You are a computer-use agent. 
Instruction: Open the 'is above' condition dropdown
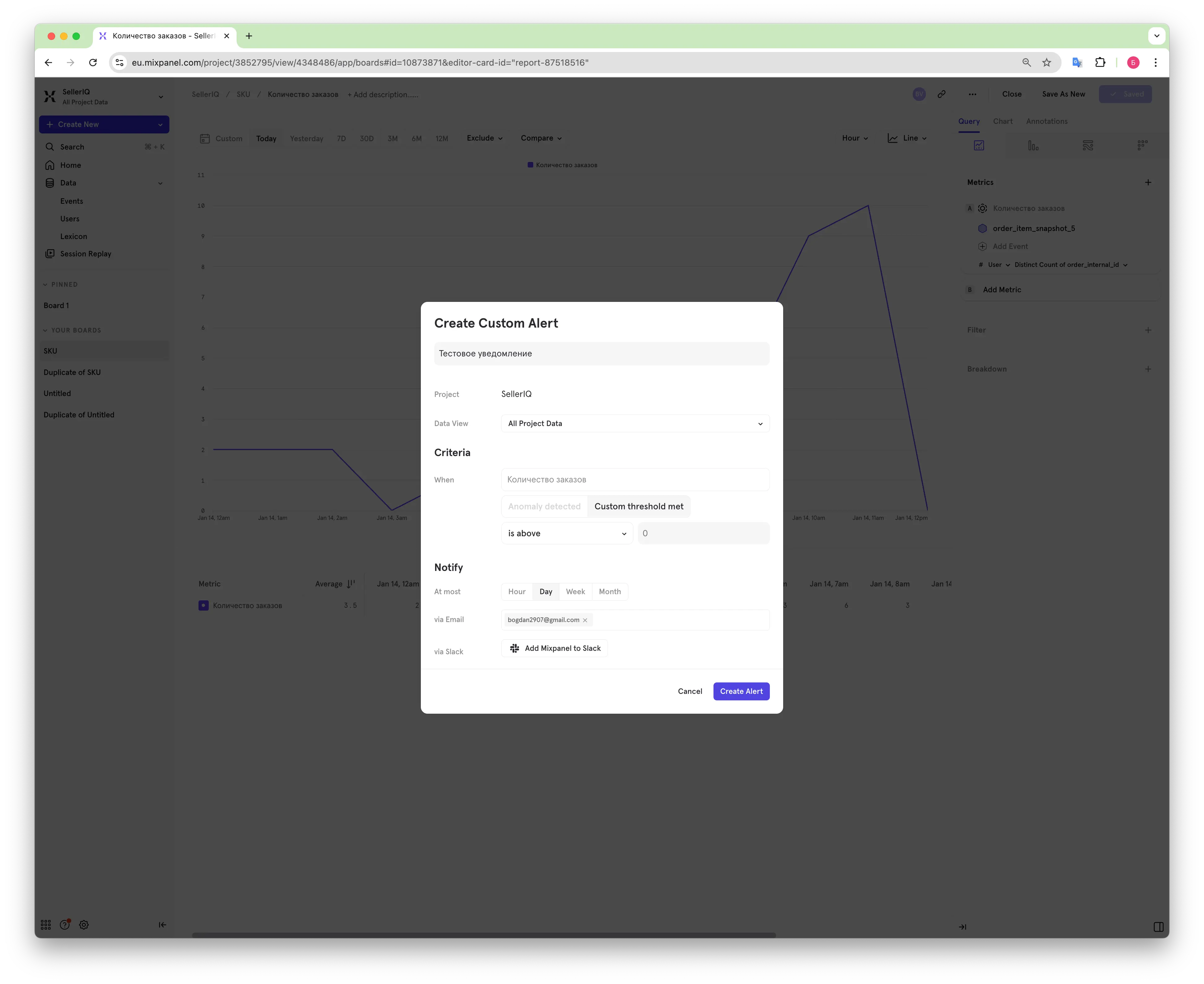(567, 533)
